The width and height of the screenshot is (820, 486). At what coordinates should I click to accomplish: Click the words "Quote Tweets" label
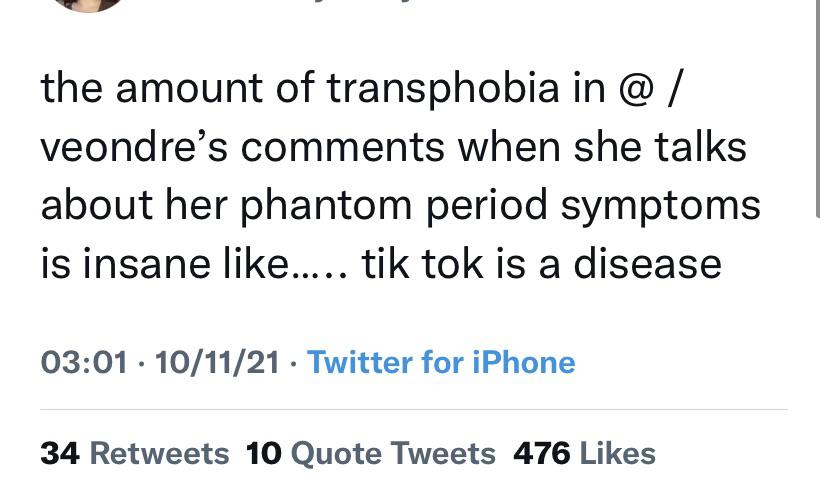click(x=392, y=453)
